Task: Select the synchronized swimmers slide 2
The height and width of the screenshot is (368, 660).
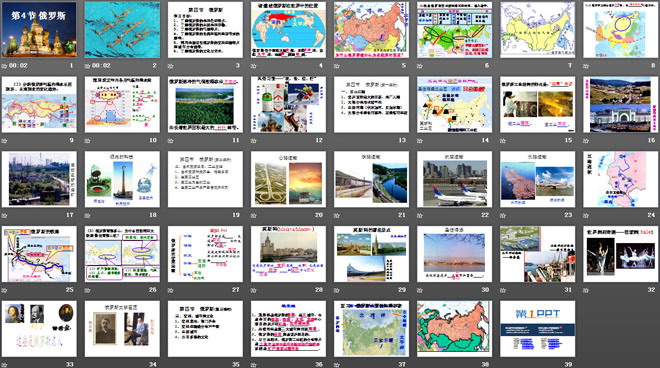Action: pyautogui.click(x=122, y=29)
